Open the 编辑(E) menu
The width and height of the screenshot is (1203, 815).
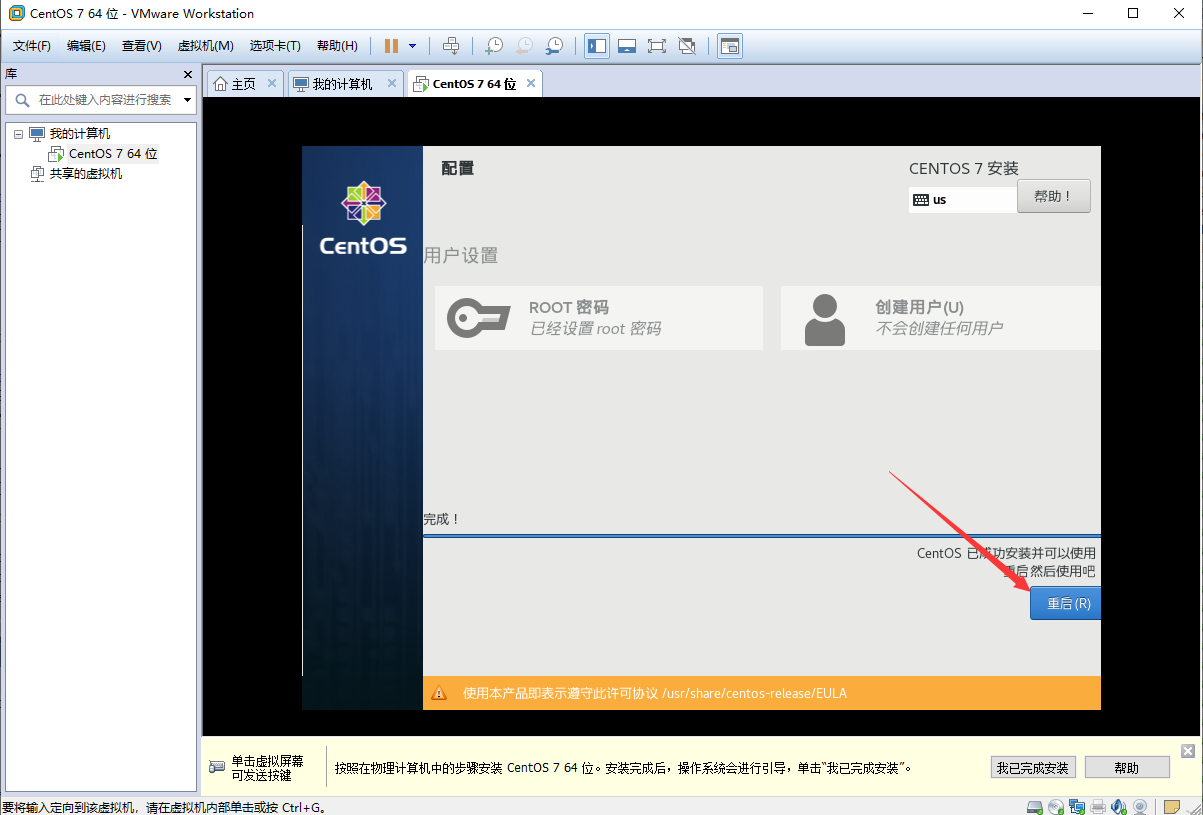click(x=87, y=46)
